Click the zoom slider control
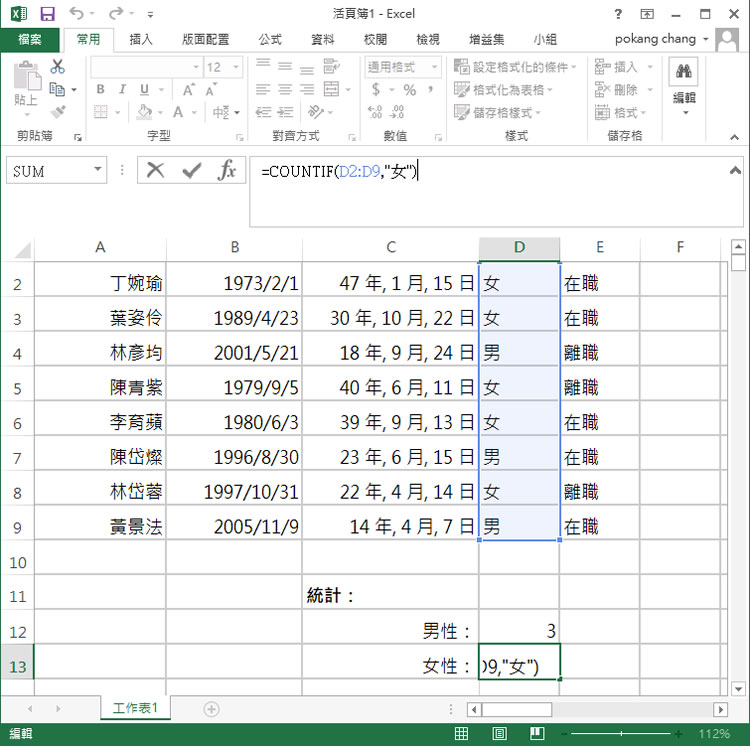 coord(621,733)
